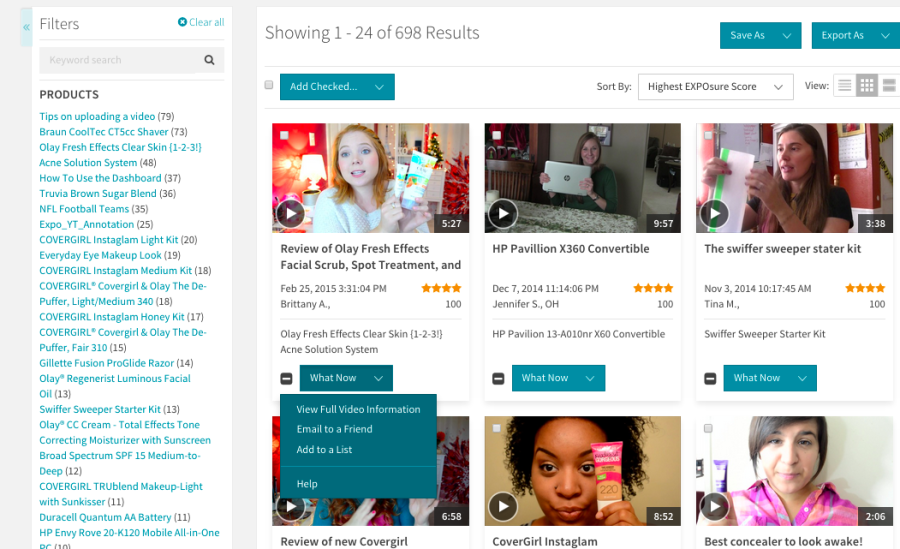Select View Full Video Information menu item
This screenshot has height=549, width=900.
point(358,409)
